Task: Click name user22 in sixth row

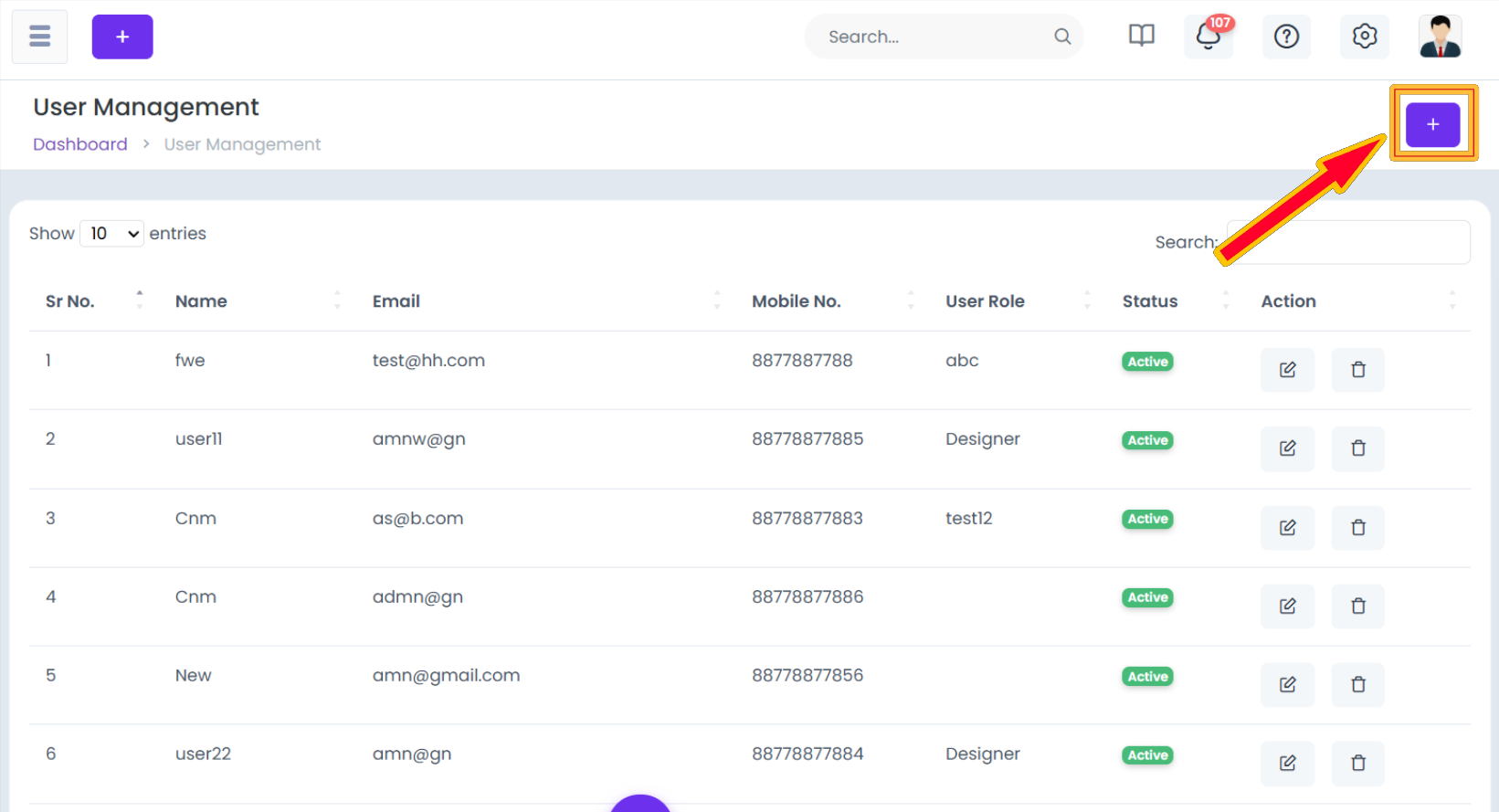Action: [x=203, y=754]
